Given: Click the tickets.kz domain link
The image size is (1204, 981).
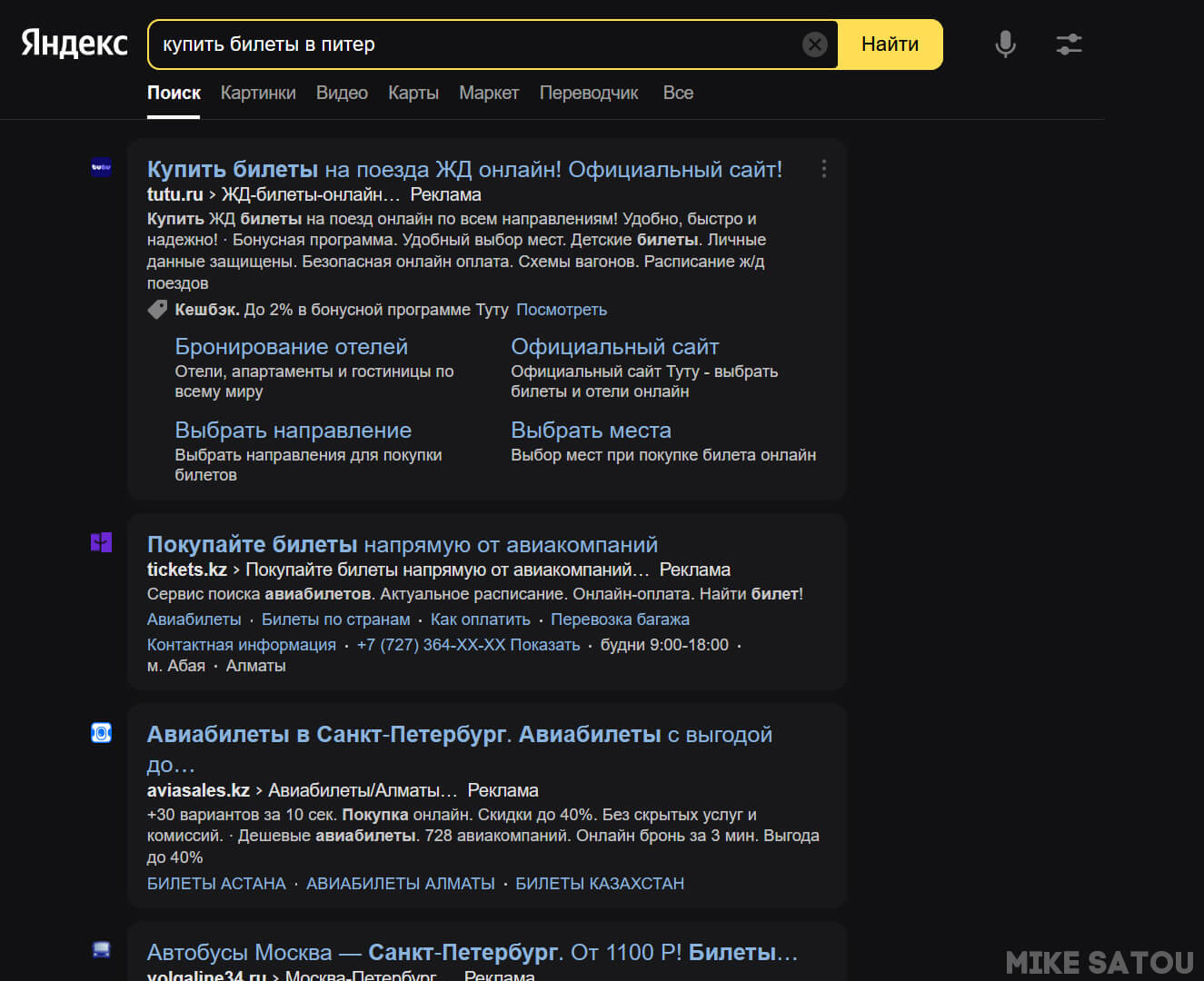Looking at the screenshot, I should [187, 570].
